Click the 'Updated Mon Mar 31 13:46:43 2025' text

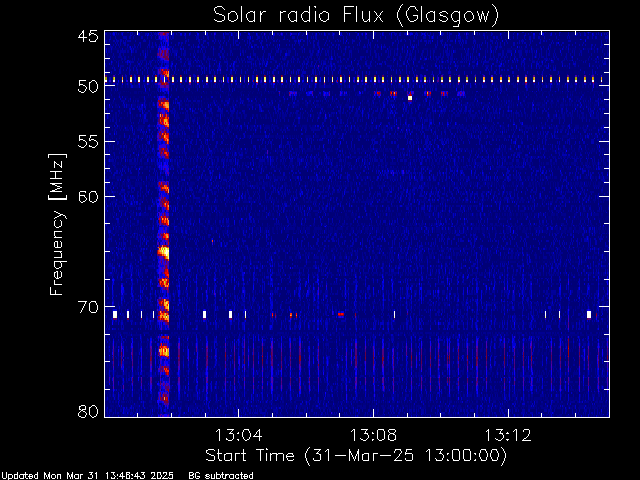(87, 476)
